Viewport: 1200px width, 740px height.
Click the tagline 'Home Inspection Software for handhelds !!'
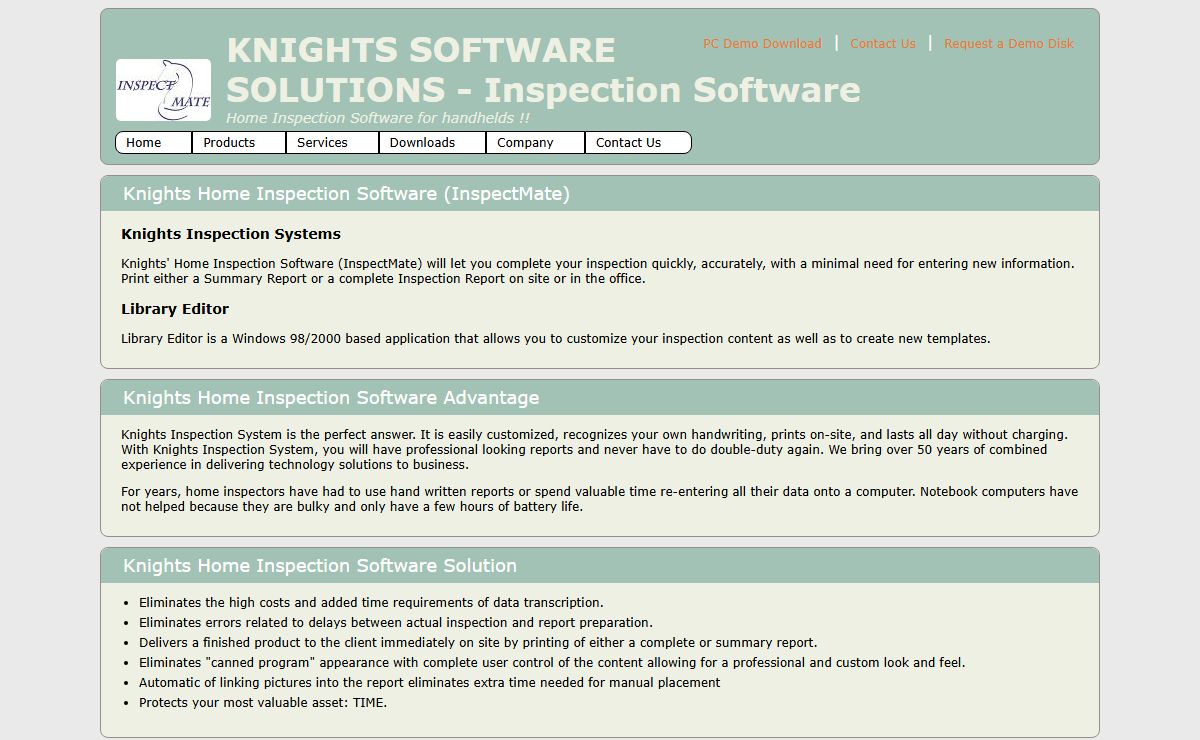point(378,118)
